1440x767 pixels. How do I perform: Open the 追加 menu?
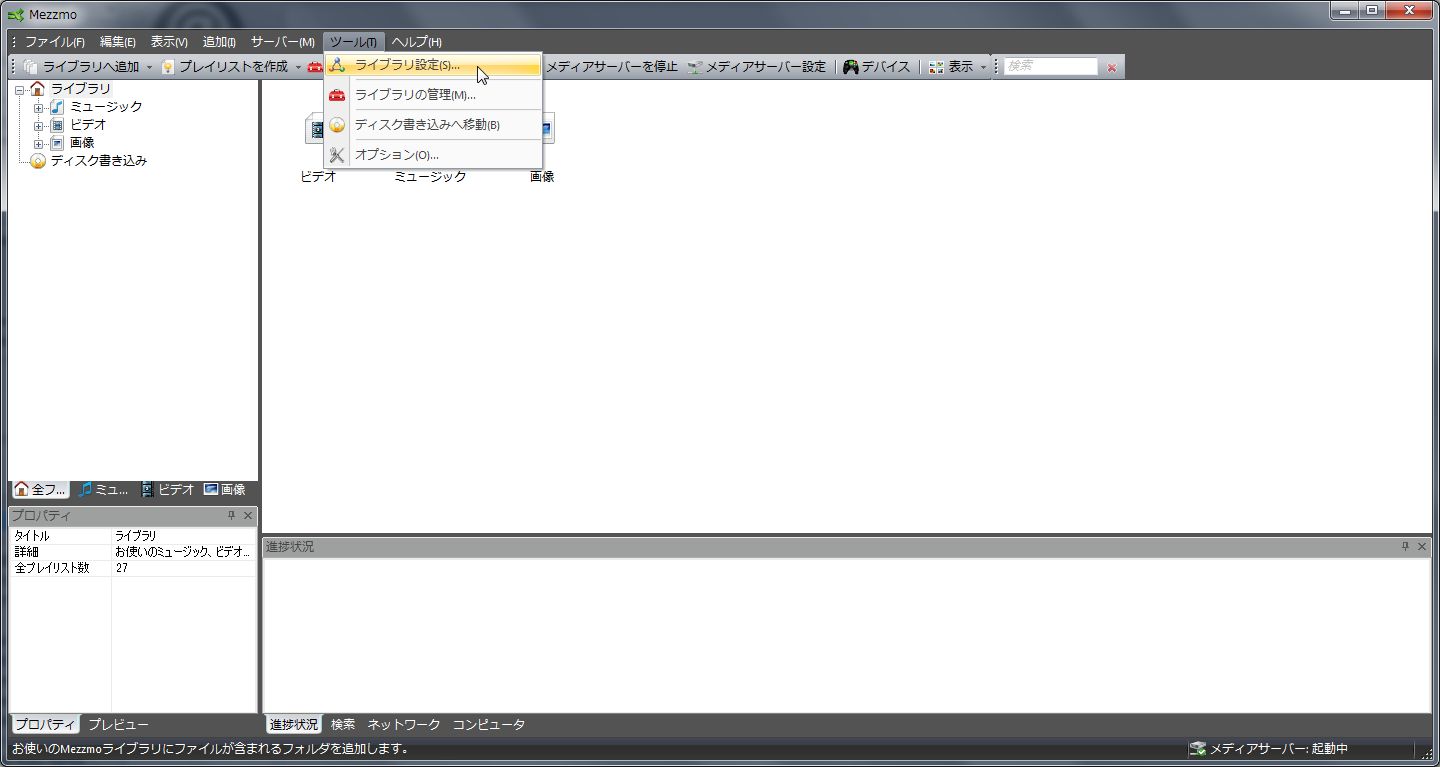coord(219,42)
